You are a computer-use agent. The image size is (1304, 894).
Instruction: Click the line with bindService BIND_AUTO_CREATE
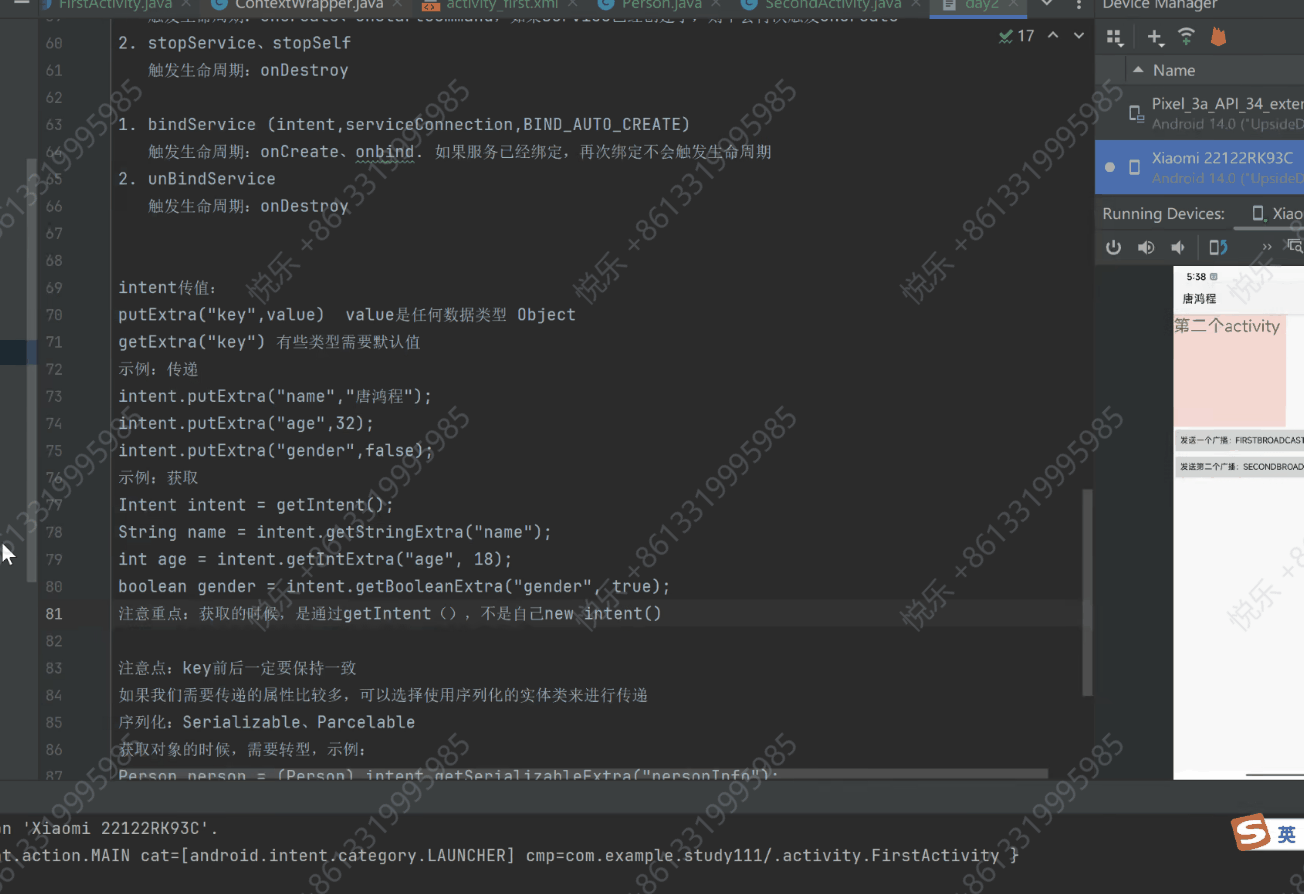[404, 124]
